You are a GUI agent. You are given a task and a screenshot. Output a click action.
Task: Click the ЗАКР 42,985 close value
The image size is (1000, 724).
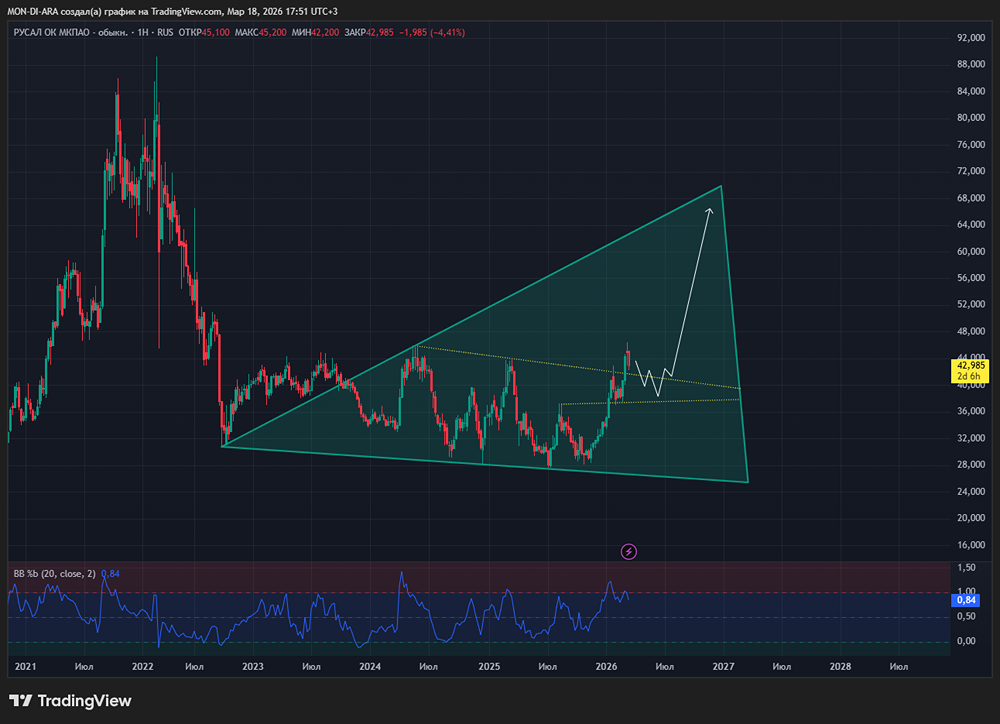tap(369, 32)
